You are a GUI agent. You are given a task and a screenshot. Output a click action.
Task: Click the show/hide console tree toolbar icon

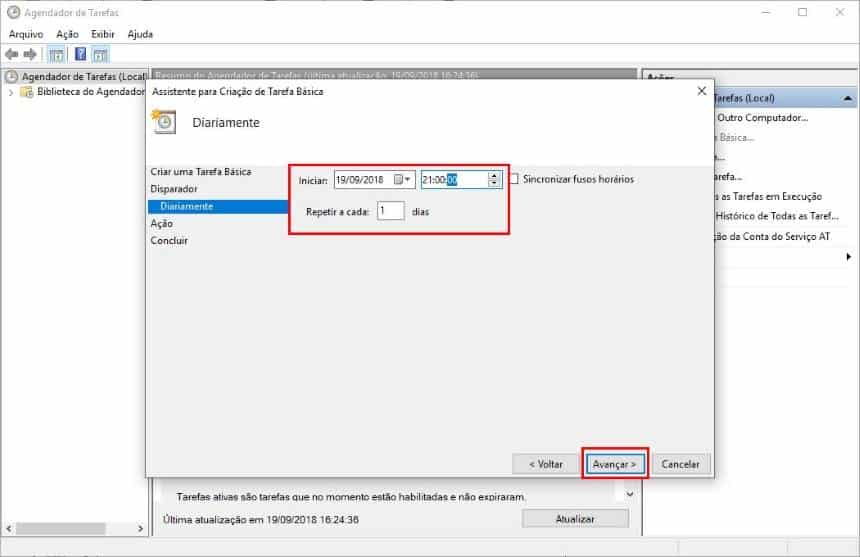tap(56, 54)
